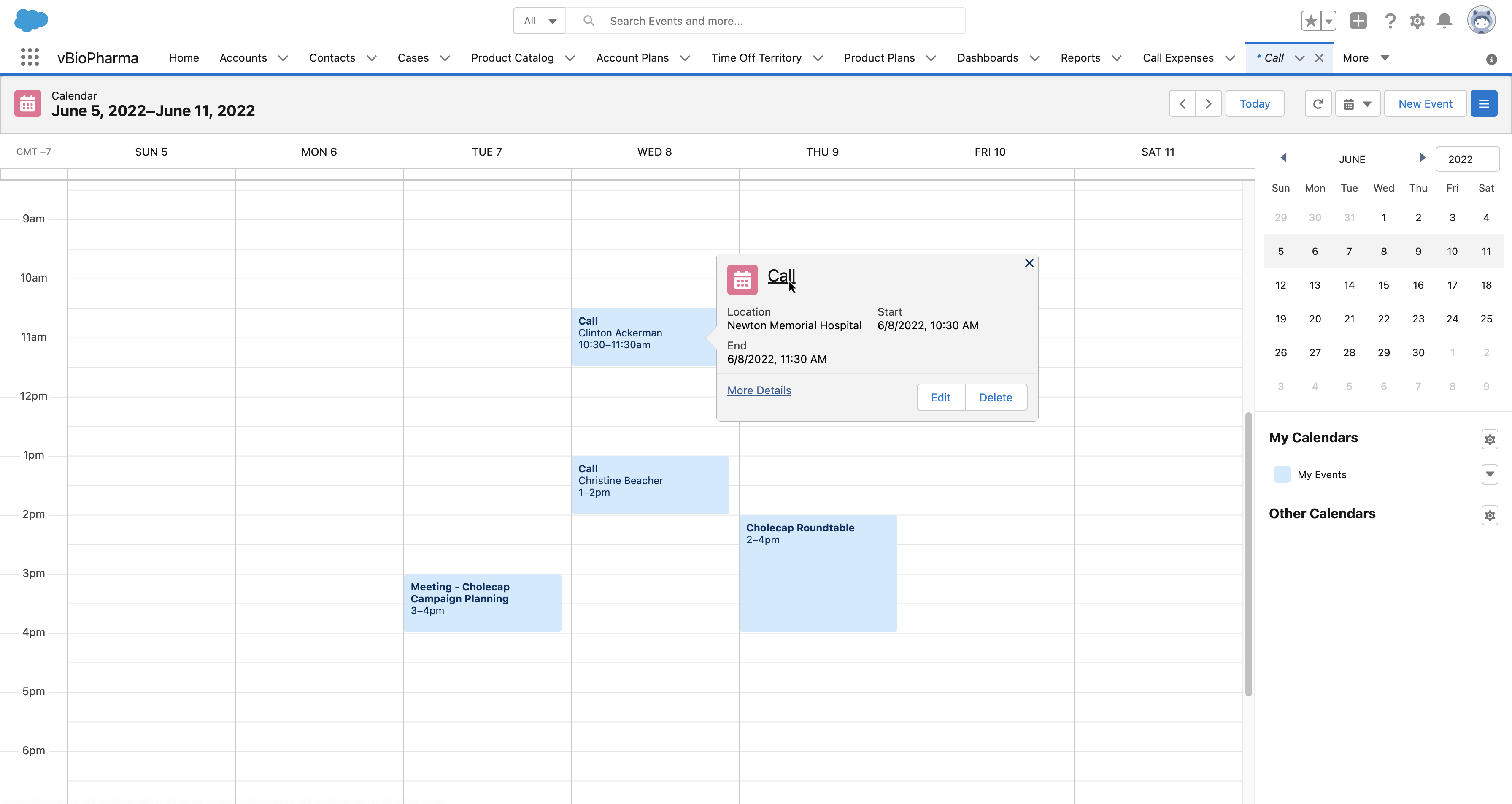1512x804 pixels.
Task: Select the Reports menu item
Action: click(x=1080, y=57)
